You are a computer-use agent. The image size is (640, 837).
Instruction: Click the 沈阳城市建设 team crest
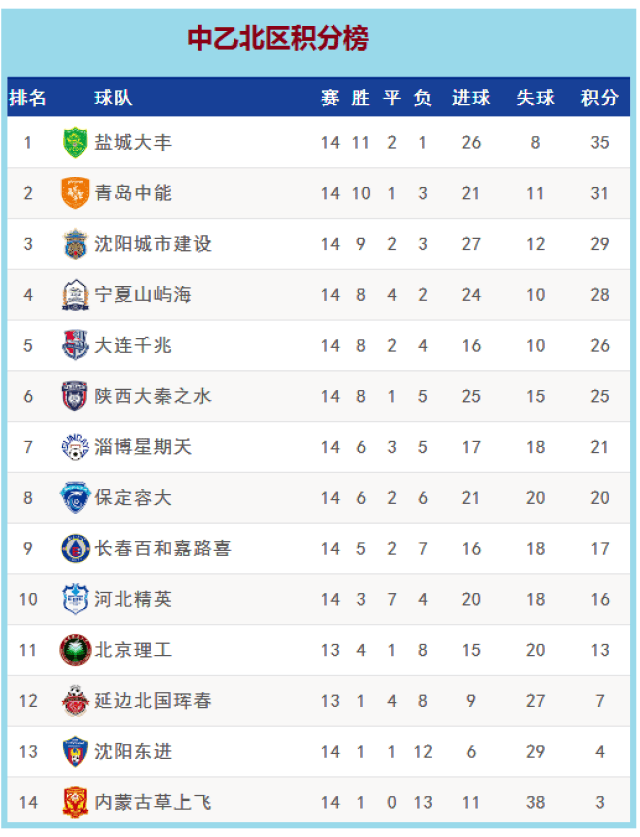pos(75,244)
